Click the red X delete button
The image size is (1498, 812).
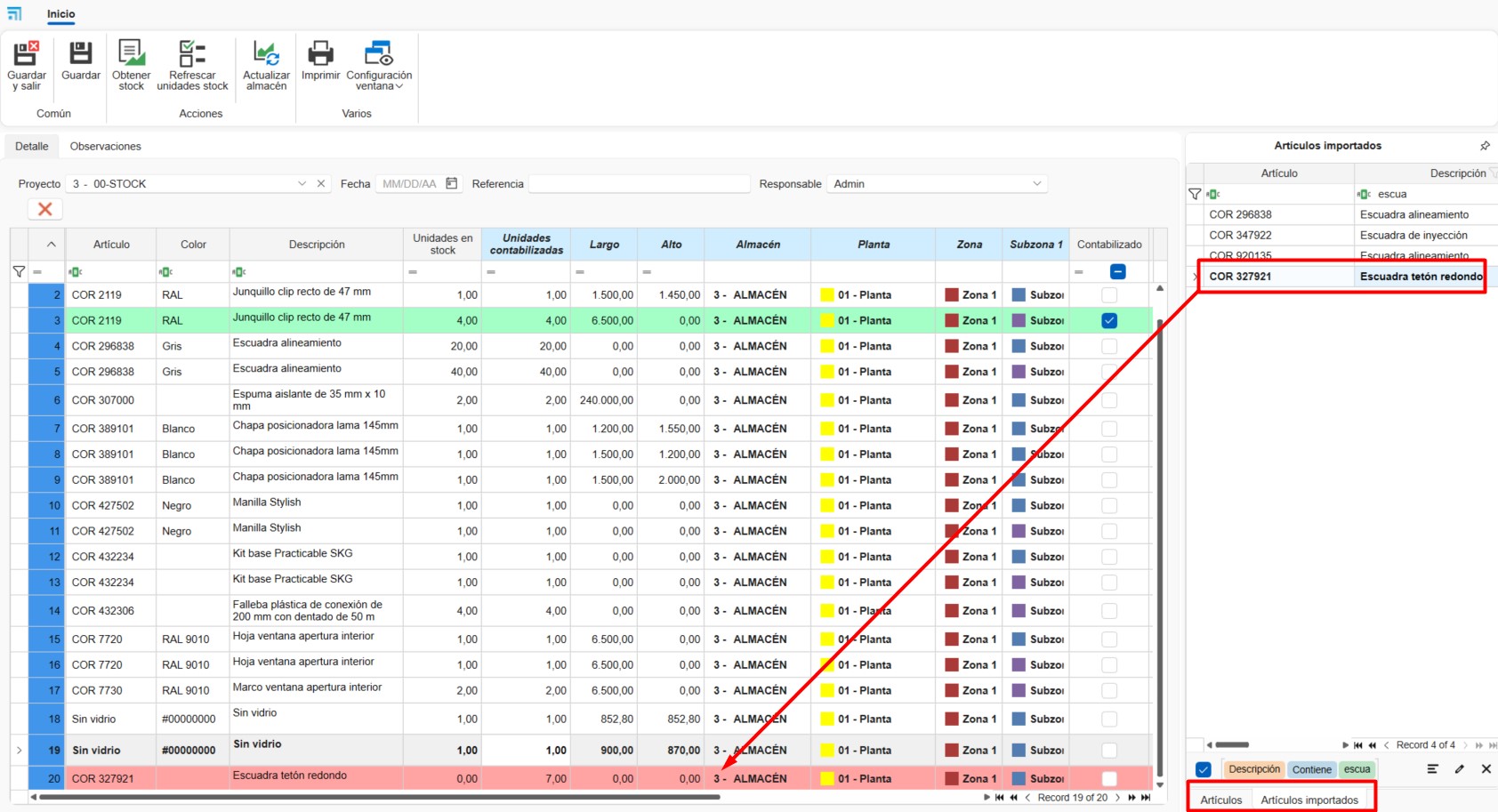click(x=44, y=209)
